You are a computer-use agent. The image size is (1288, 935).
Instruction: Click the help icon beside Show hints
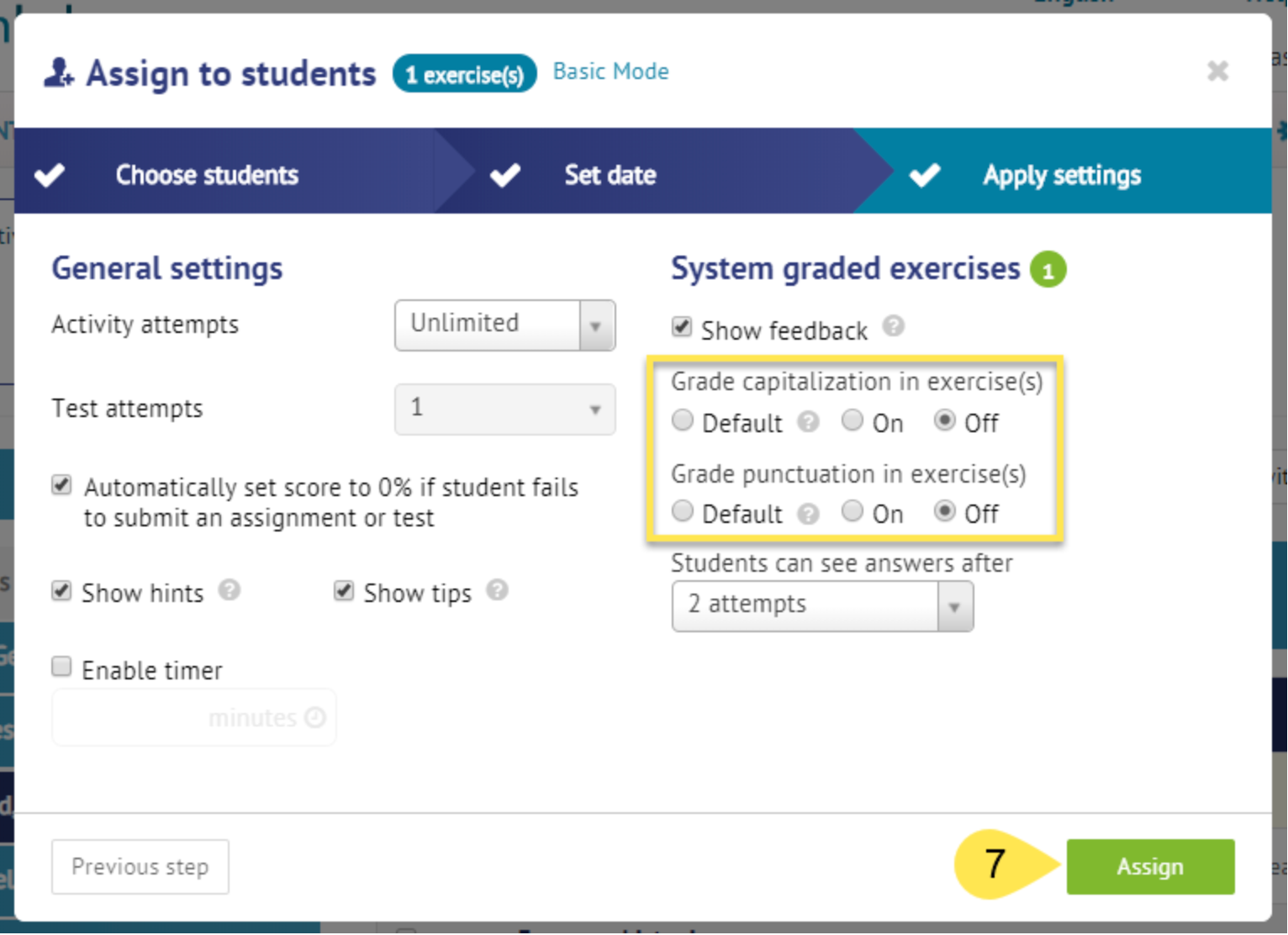pyautogui.click(x=230, y=590)
